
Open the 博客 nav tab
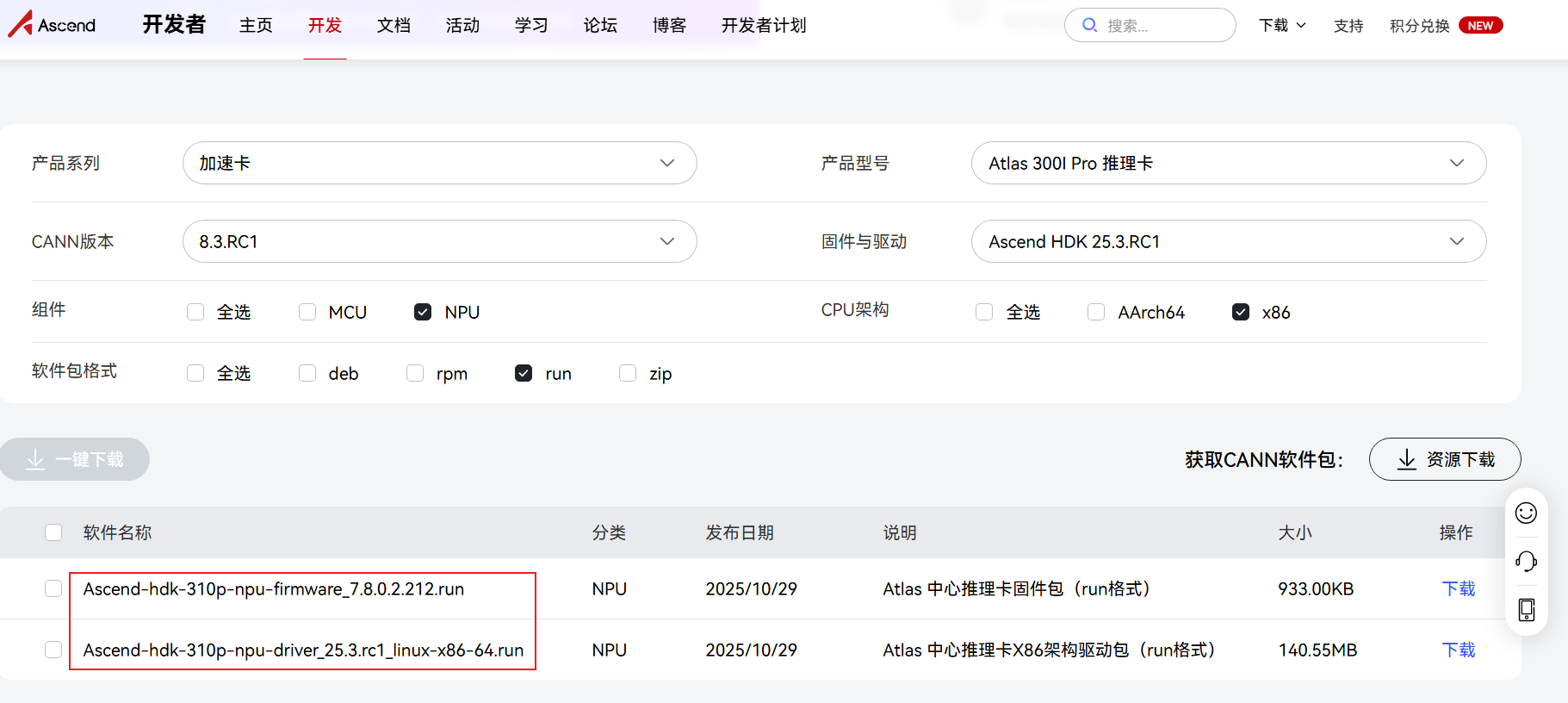tap(669, 26)
